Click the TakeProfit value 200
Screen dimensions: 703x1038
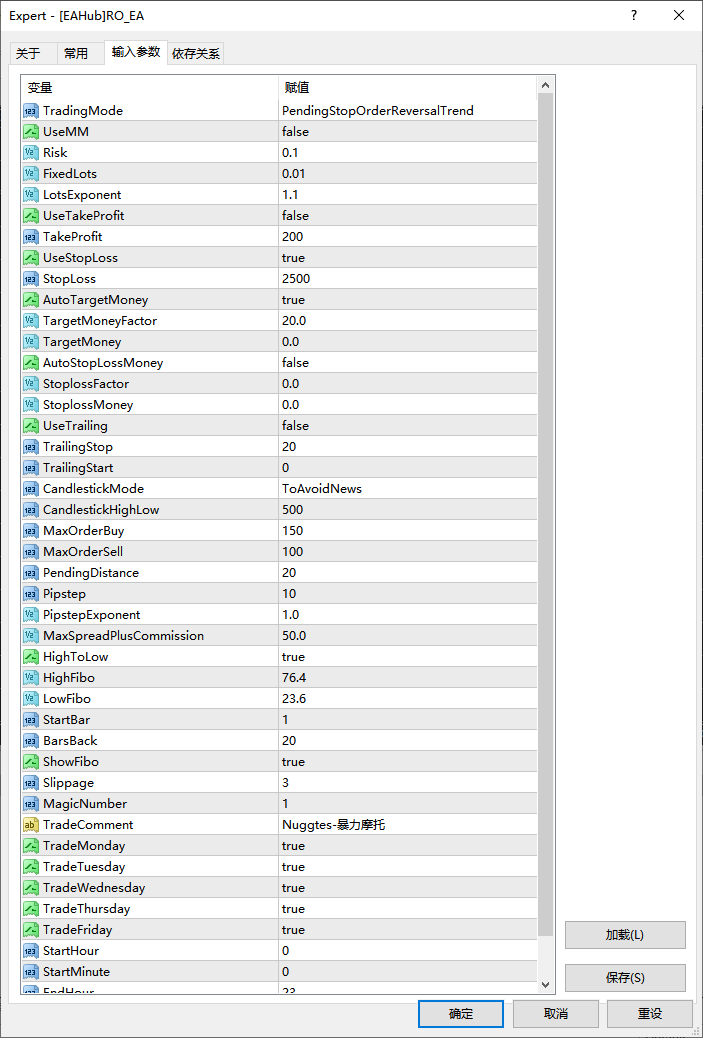(293, 237)
